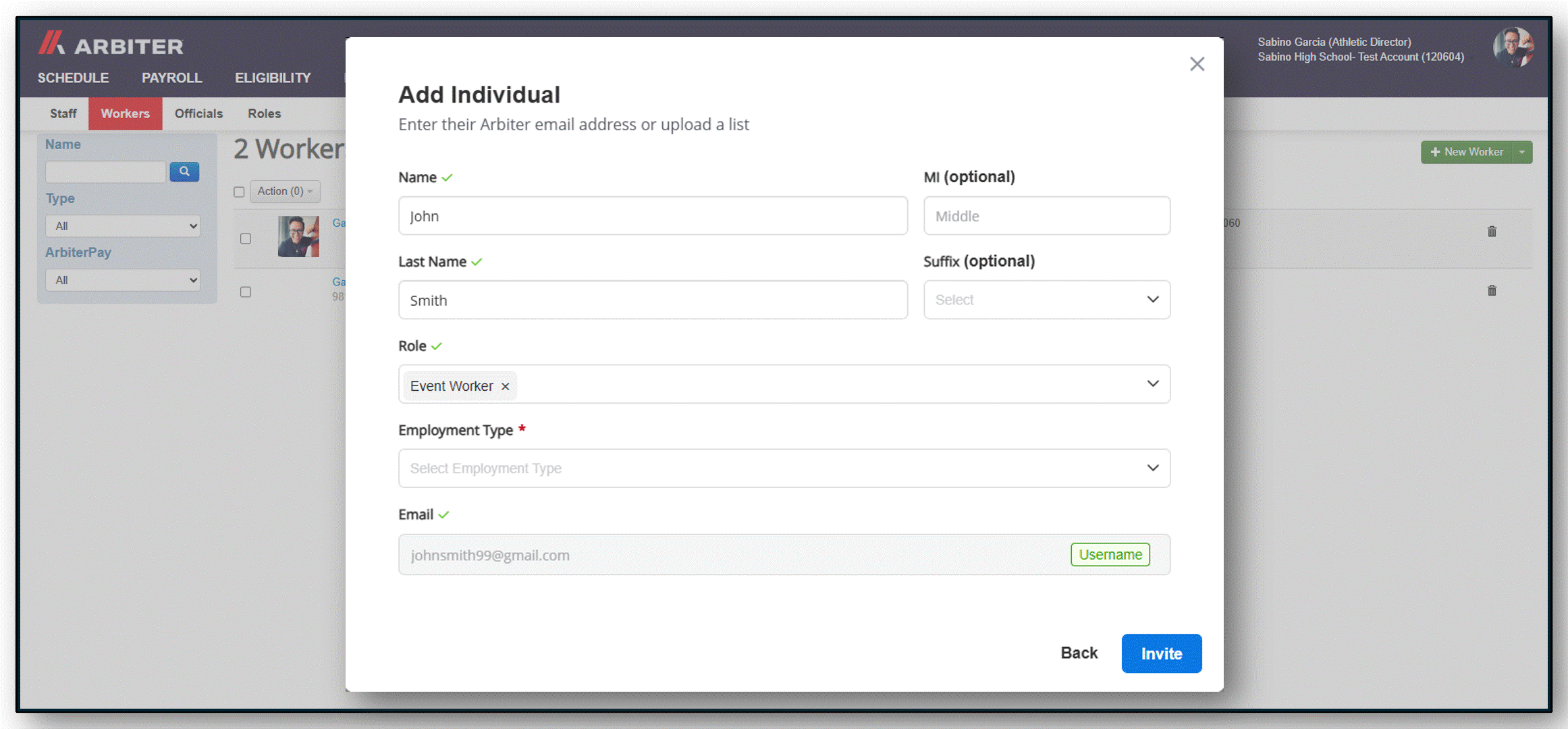
Task: Click the Name search box in sidebar
Action: tap(105, 171)
